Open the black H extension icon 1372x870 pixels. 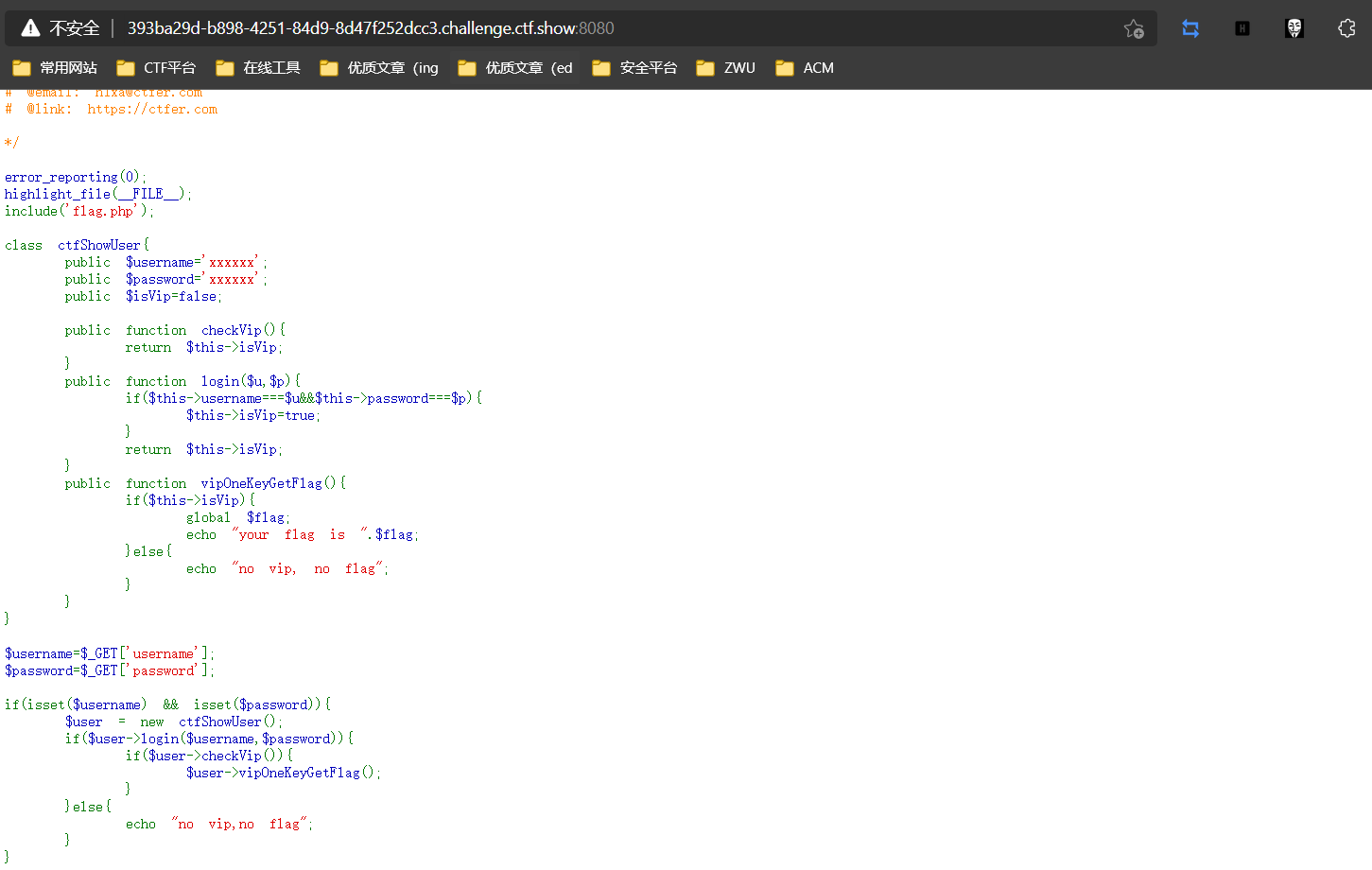1242,28
